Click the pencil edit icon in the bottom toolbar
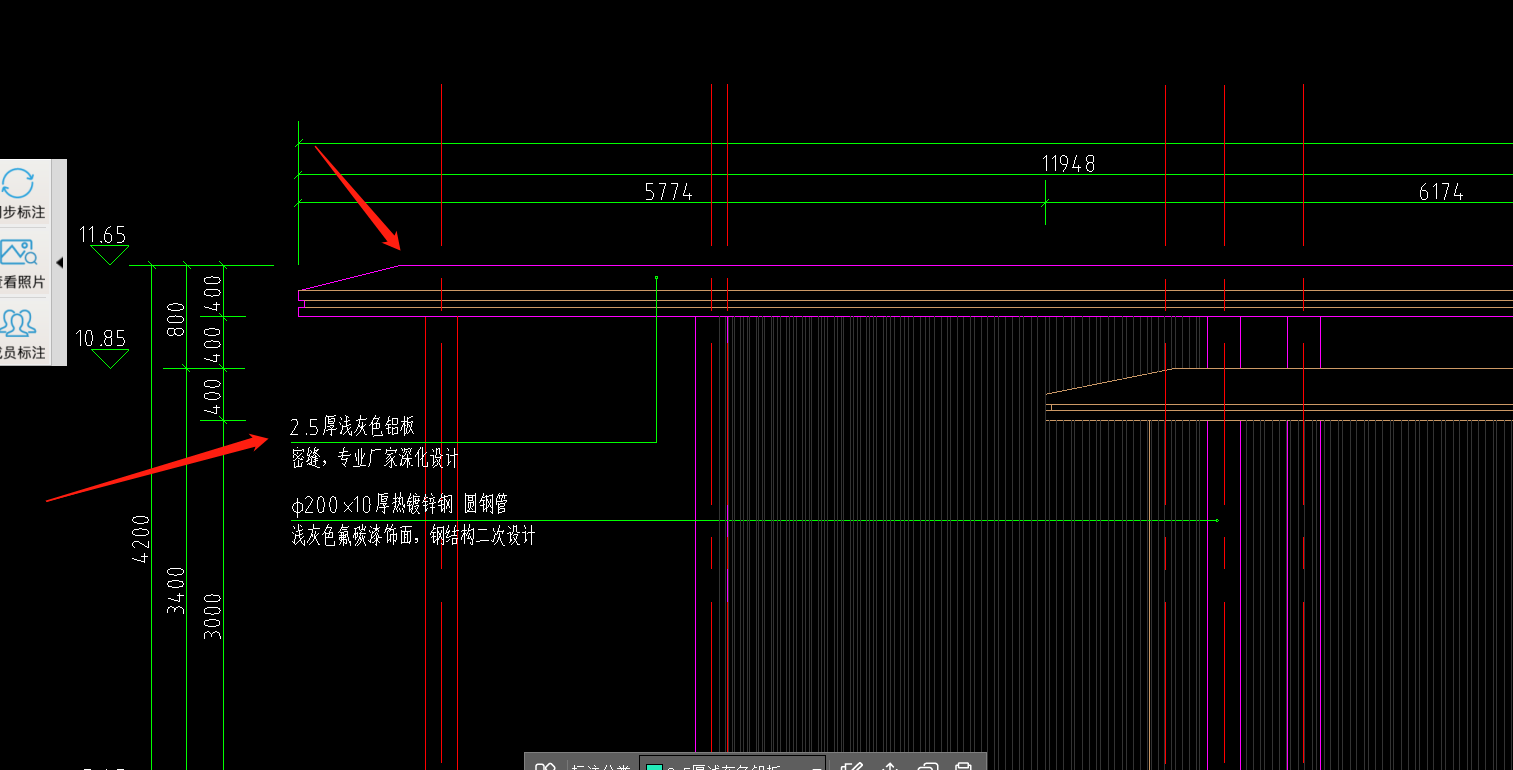The image size is (1513, 770). tap(852, 766)
